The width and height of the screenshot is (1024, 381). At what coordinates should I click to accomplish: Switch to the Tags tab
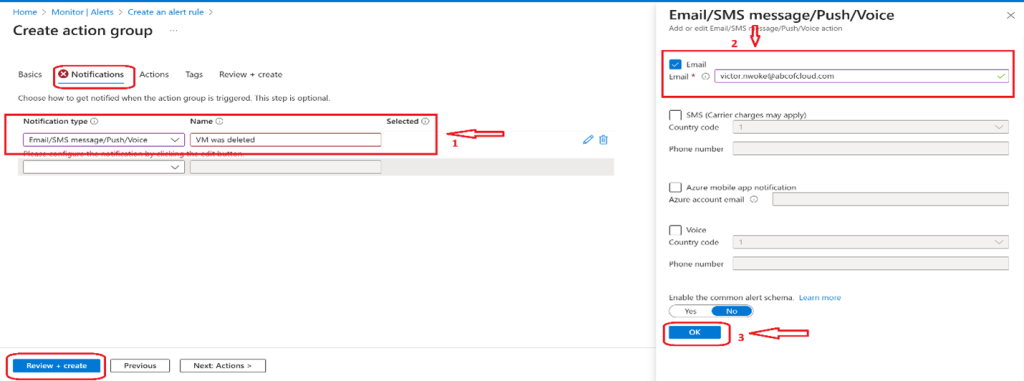(193, 75)
